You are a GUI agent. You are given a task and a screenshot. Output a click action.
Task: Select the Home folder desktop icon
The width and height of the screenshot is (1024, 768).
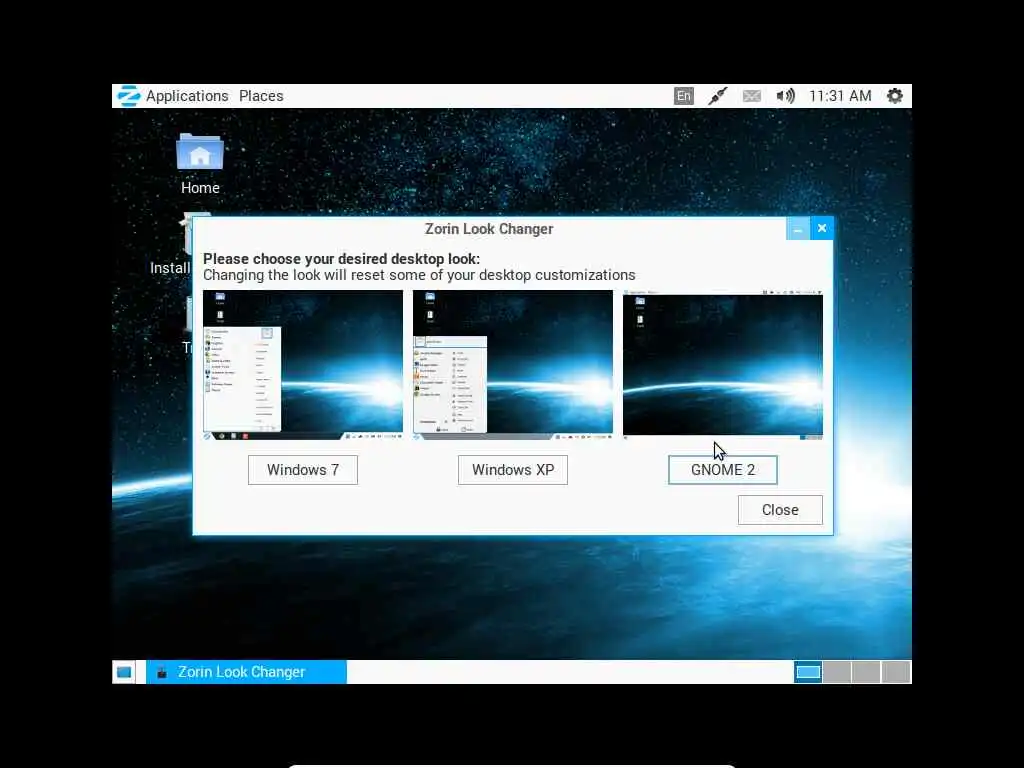pos(200,163)
